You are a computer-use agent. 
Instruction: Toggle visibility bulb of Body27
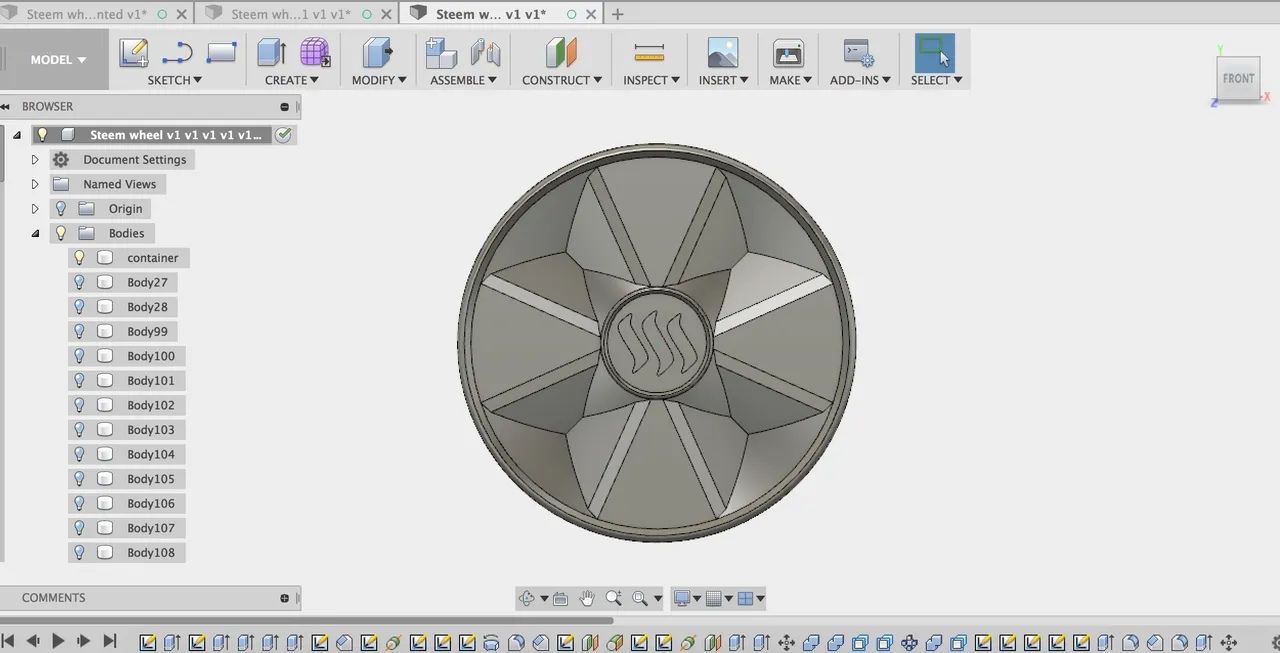[x=80, y=282]
